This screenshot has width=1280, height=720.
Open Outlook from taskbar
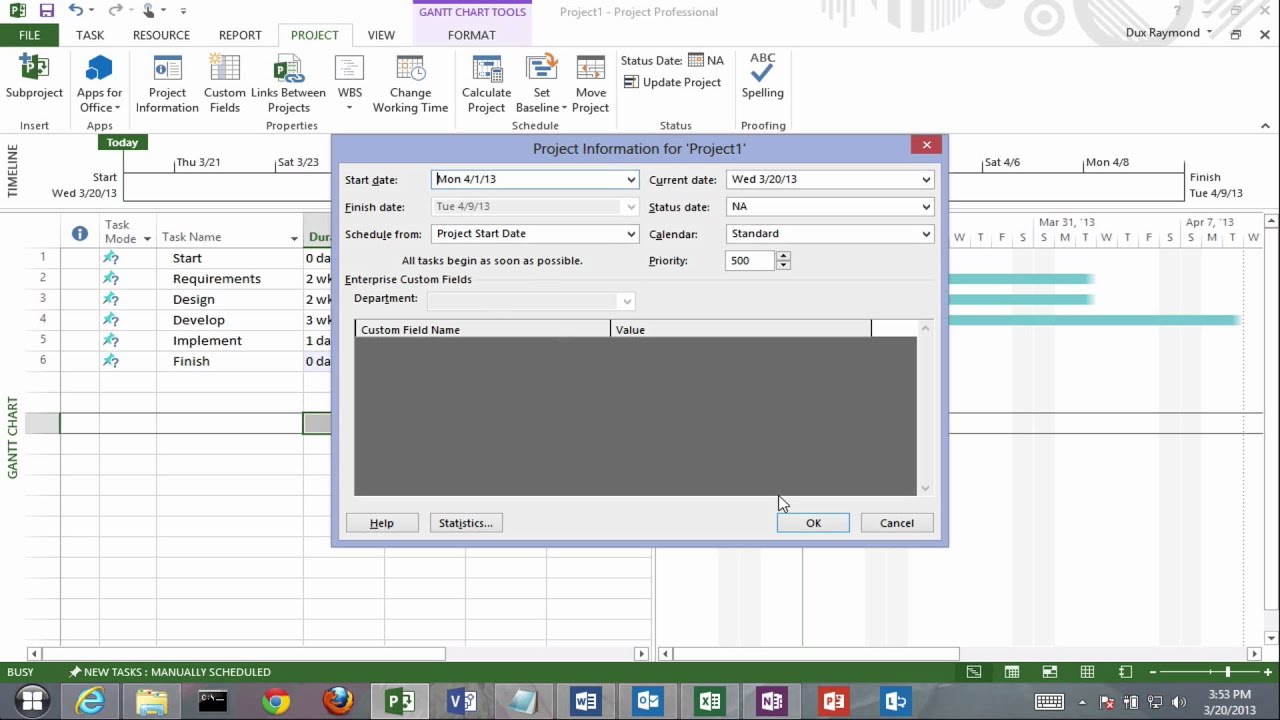pyautogui.click(x=648, y=701)
